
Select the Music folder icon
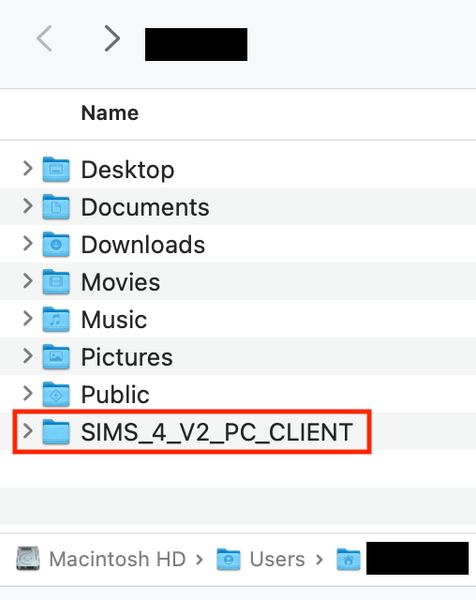tap(56, 319)
